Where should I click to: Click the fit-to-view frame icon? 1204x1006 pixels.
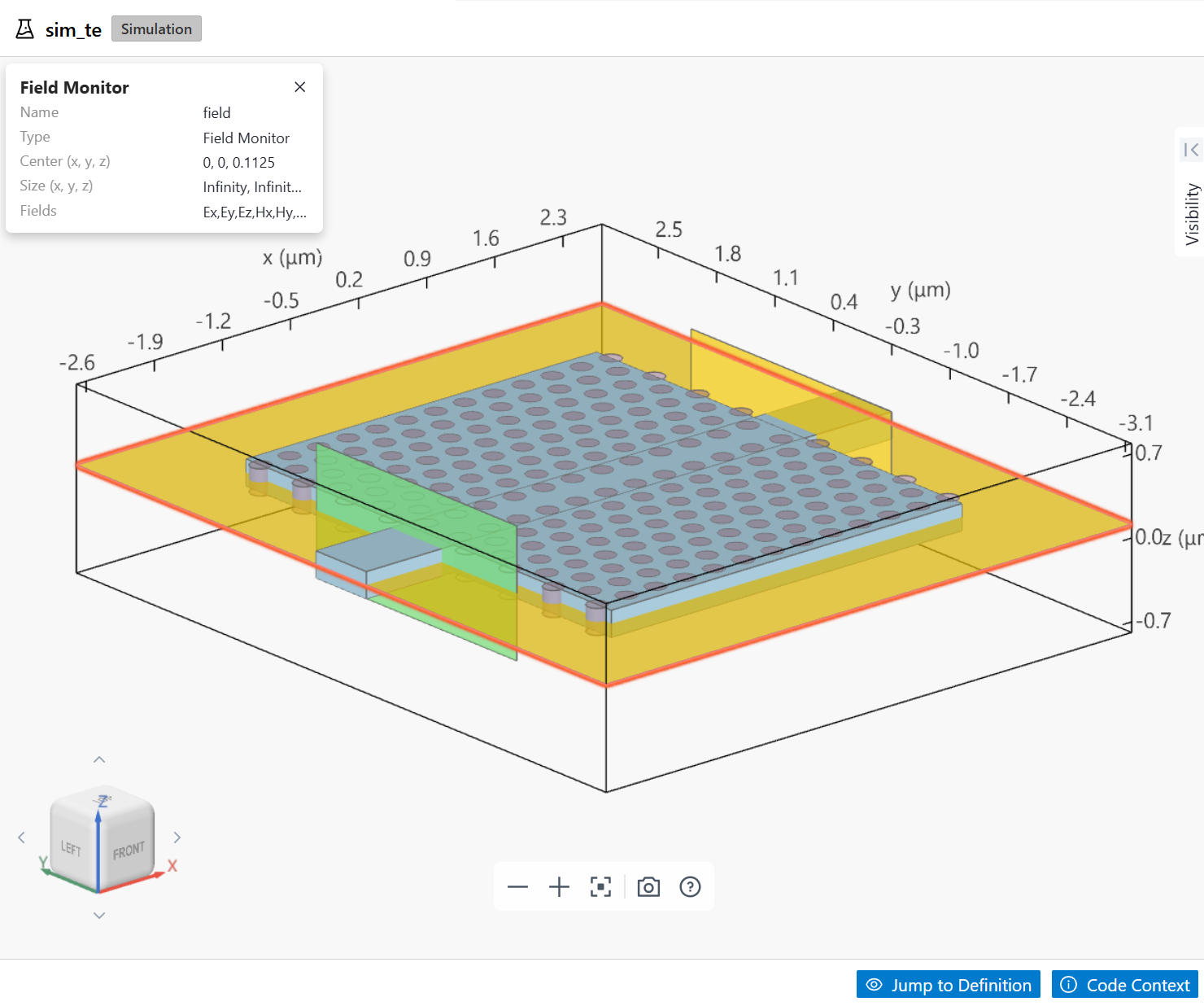600,887
